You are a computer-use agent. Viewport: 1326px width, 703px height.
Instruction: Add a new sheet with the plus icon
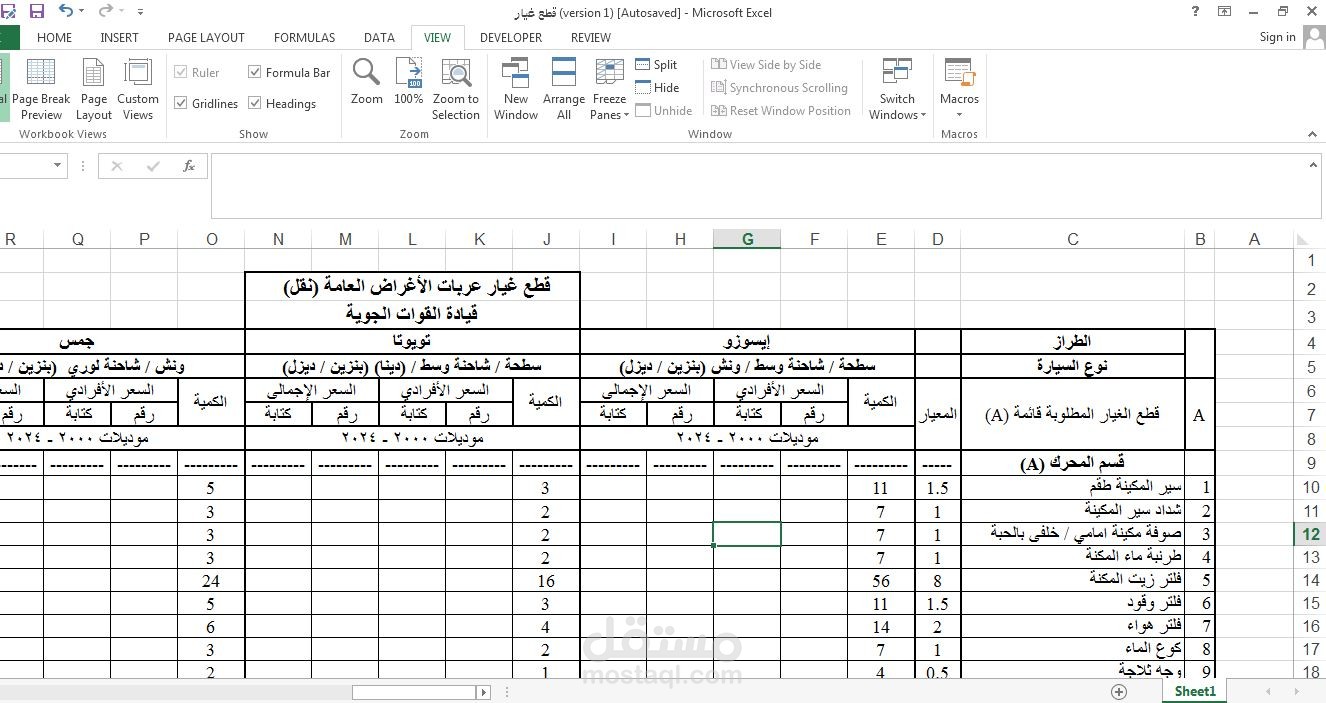coord(1119,691)
